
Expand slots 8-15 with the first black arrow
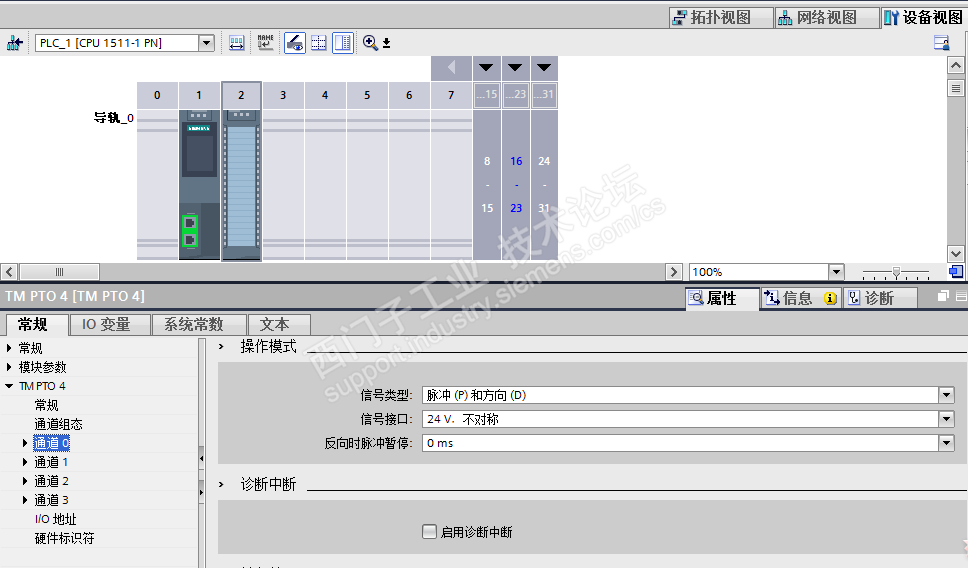pos(486,68)
